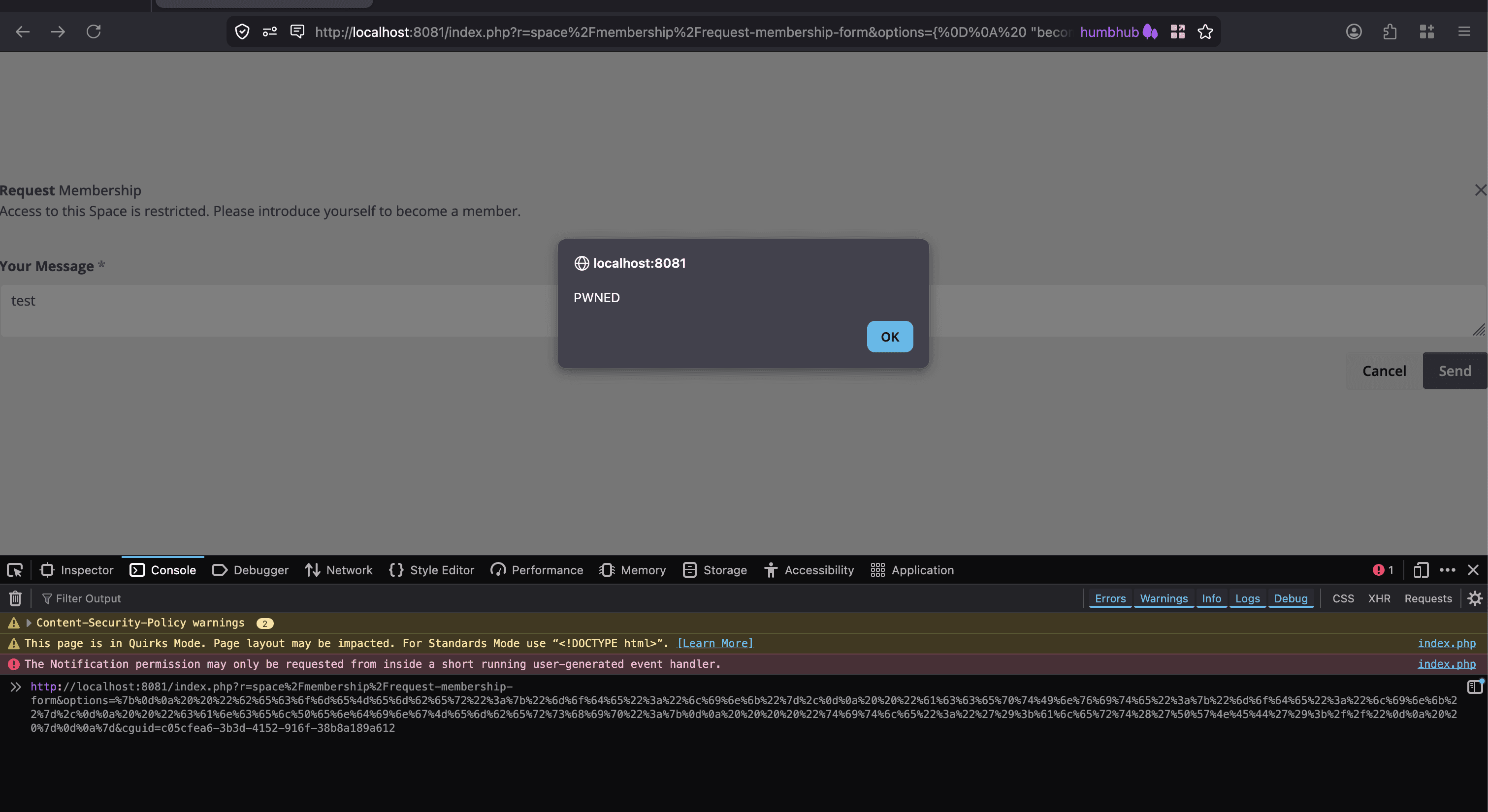Toggle the Warnings console filter
1488x812 pixels.
[1164, 598]
